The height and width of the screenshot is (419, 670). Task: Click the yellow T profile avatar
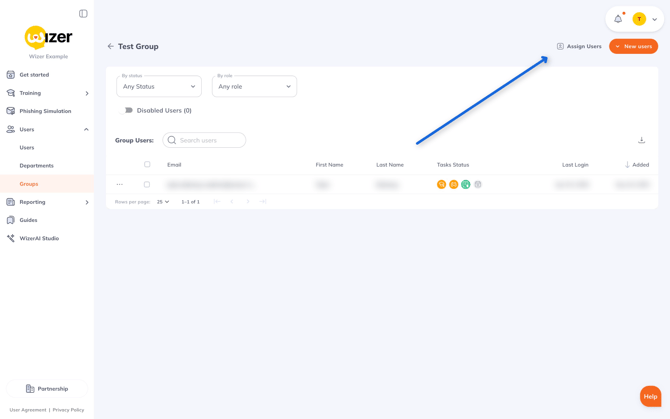(x=639, y=19)
